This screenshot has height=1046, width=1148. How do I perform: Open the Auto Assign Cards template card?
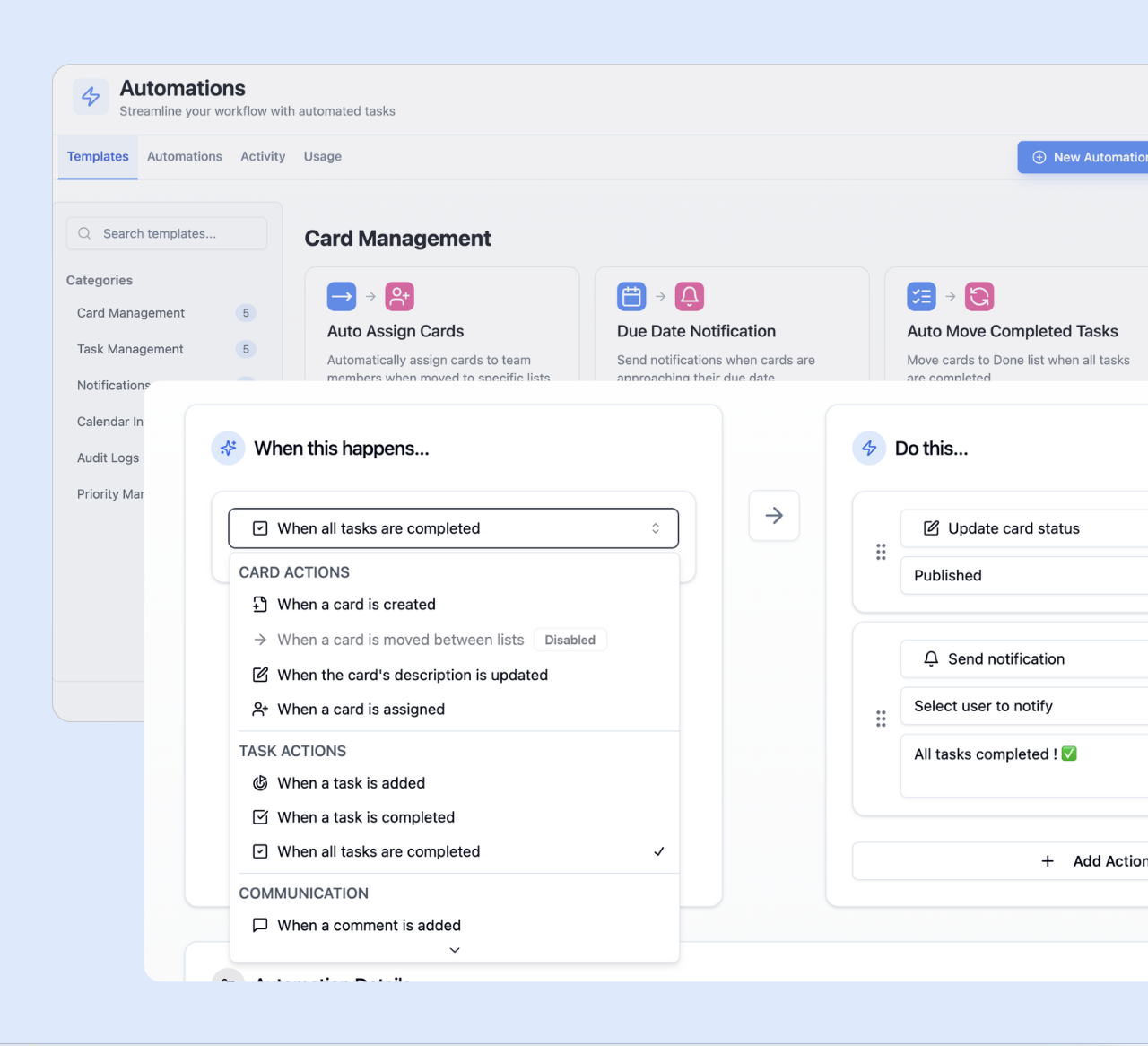tap(442, 324)
